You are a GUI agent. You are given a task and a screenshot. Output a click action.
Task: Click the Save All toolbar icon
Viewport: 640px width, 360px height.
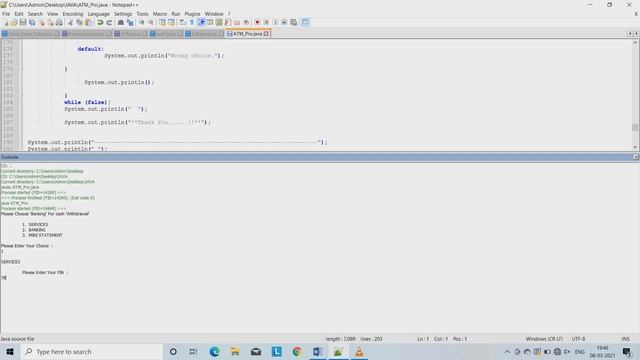click(x=32, y=22)
